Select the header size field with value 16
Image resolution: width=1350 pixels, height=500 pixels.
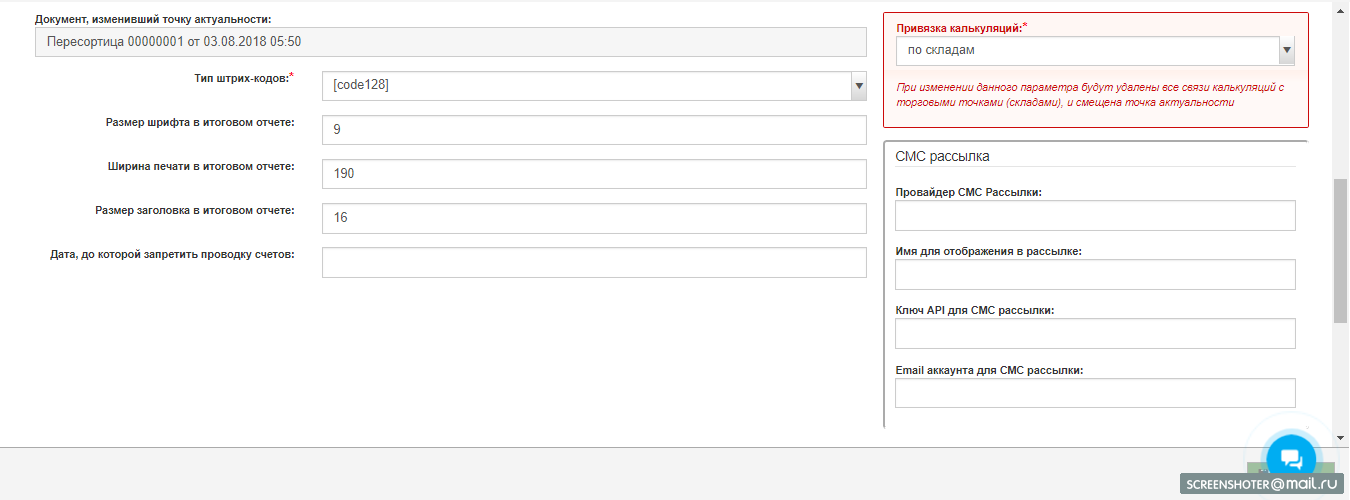pyautogui.click(x=594, y=218)
